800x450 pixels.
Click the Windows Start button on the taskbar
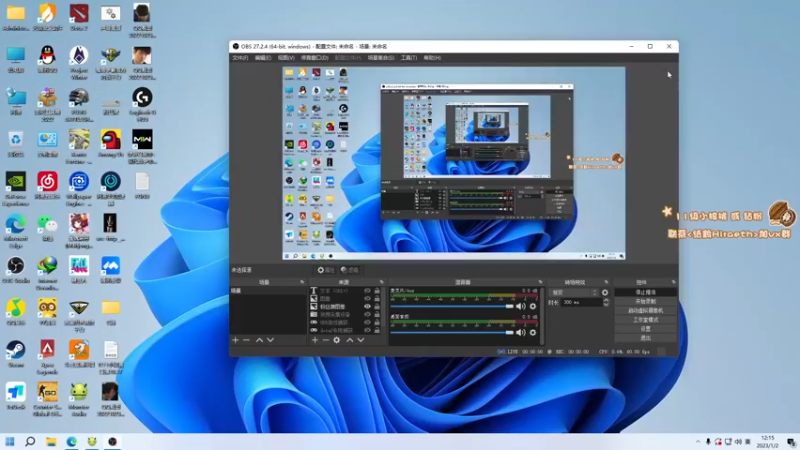[x=10, y=441]
